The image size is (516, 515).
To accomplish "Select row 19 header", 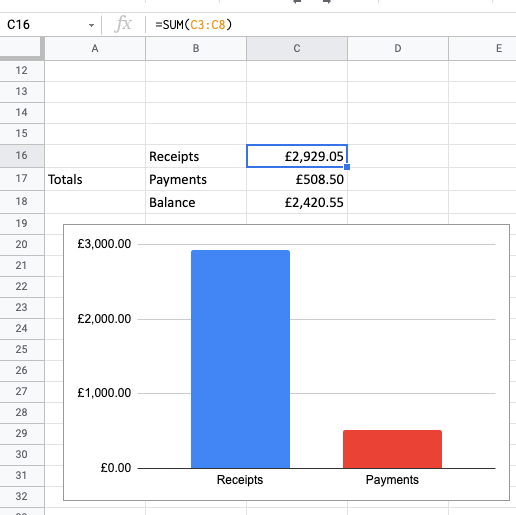I will (22, 224).
